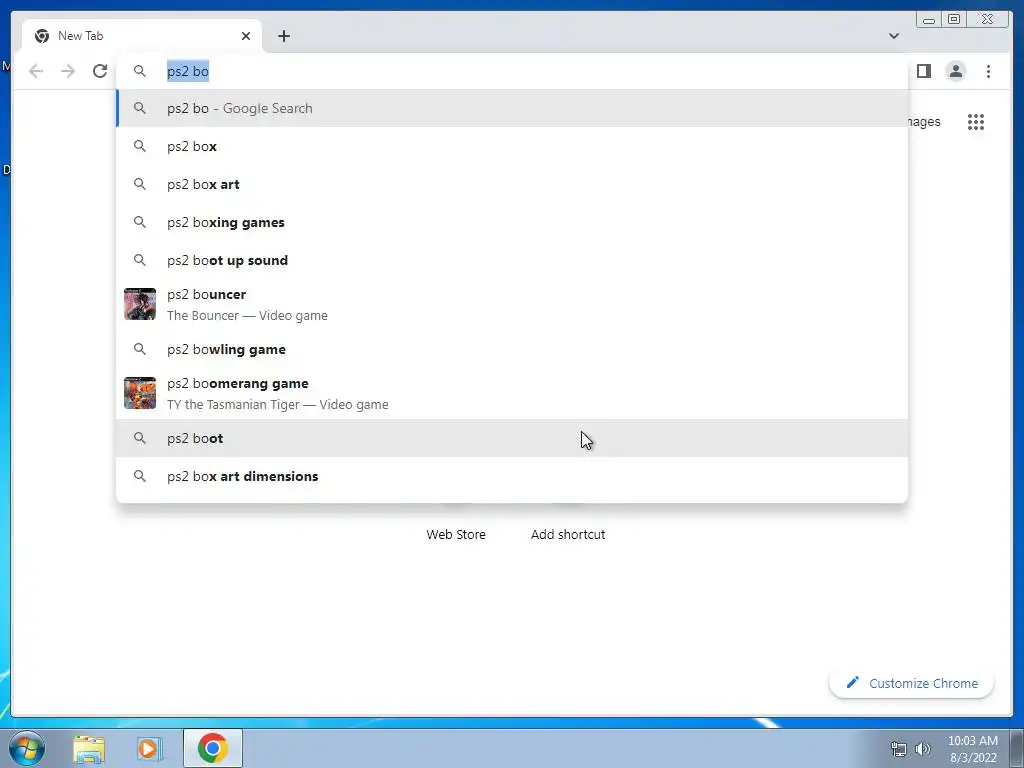1024x768 pixels.
Task: Close the New Tab tab
Action: coord(246,36)
